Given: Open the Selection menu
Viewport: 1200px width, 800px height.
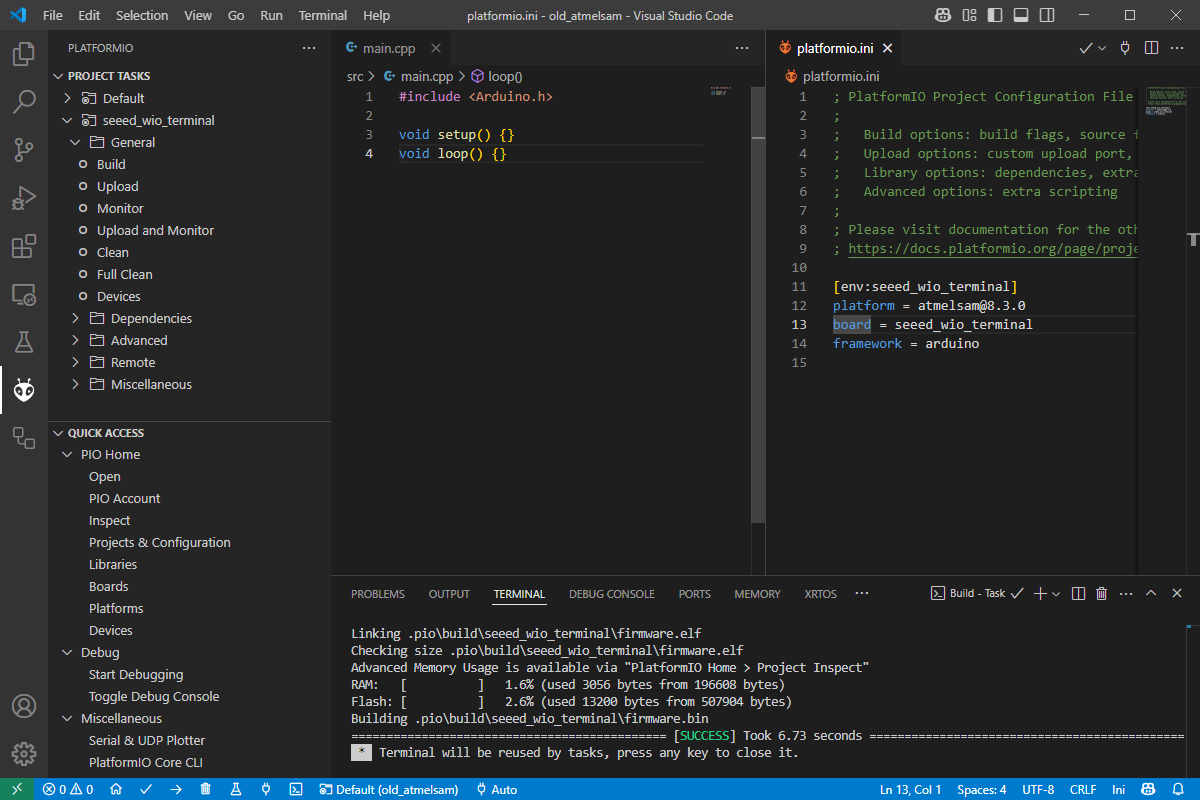Looking at the screenshot, I should pyautogui.click(x=142, y=15).
